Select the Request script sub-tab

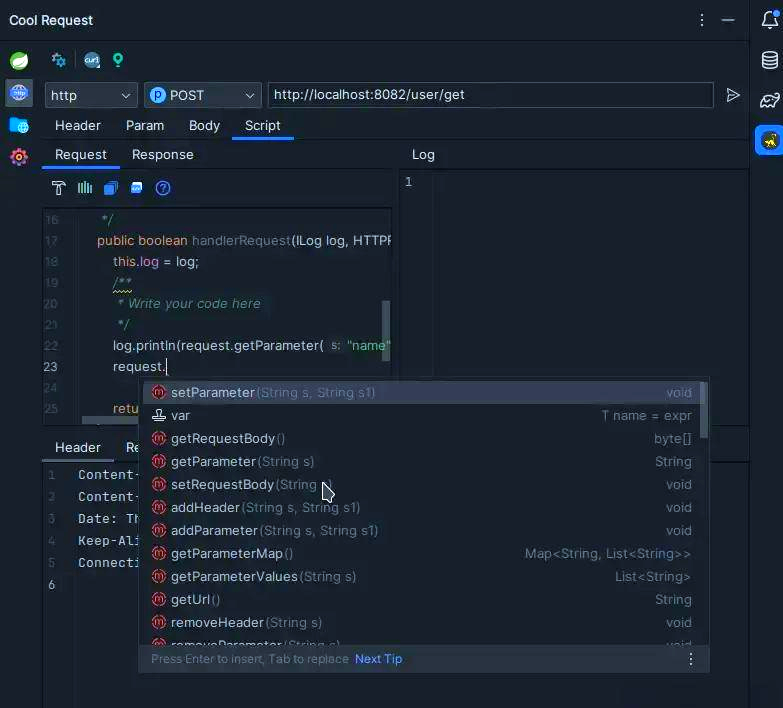(80, 154)
